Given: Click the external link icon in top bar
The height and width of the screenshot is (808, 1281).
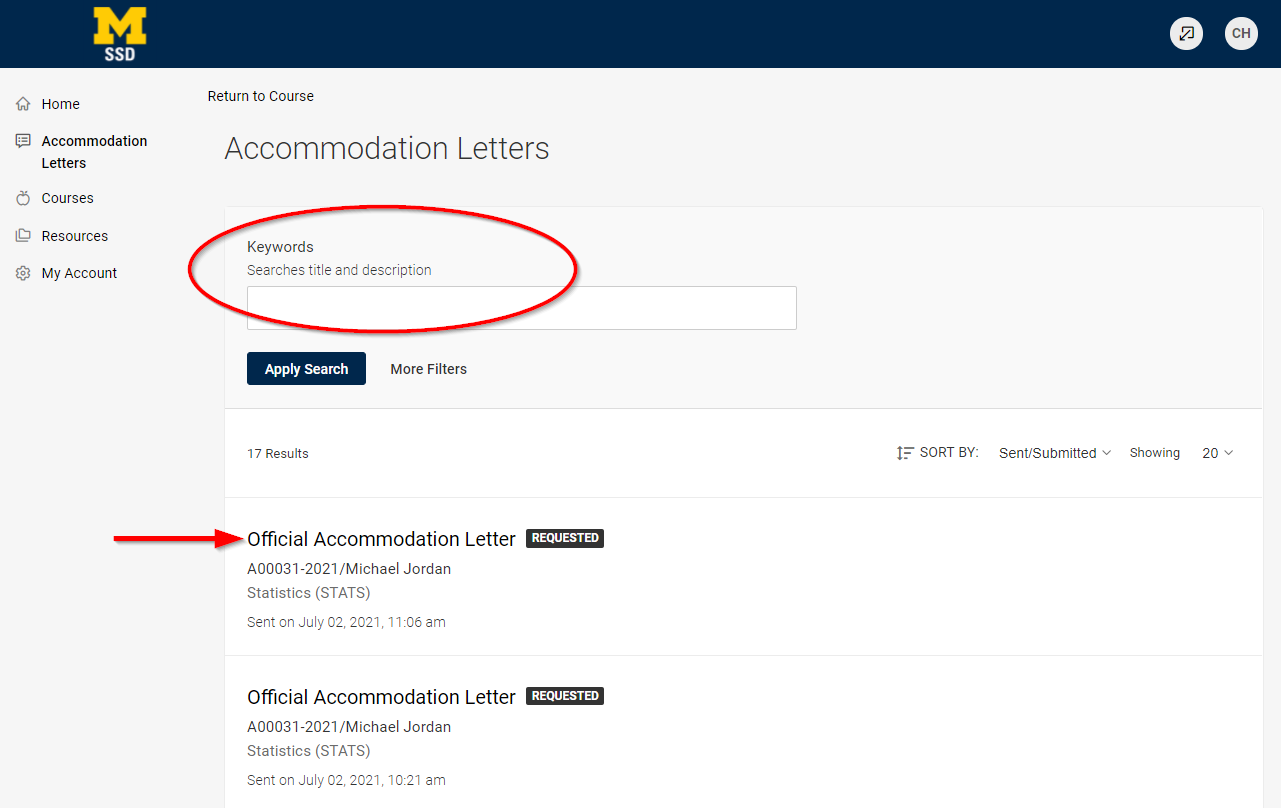Looking at the screenshot, I should [1186, 33].
